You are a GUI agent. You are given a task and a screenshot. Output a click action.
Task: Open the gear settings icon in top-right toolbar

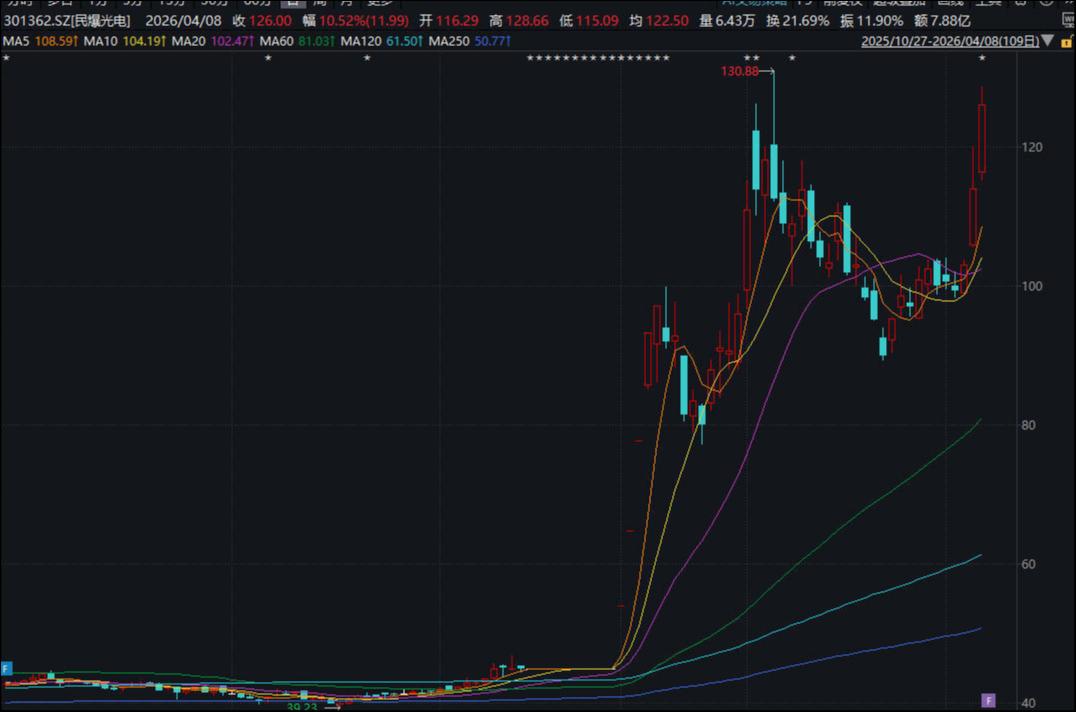pyautogui.click(x=1020, y=5)
